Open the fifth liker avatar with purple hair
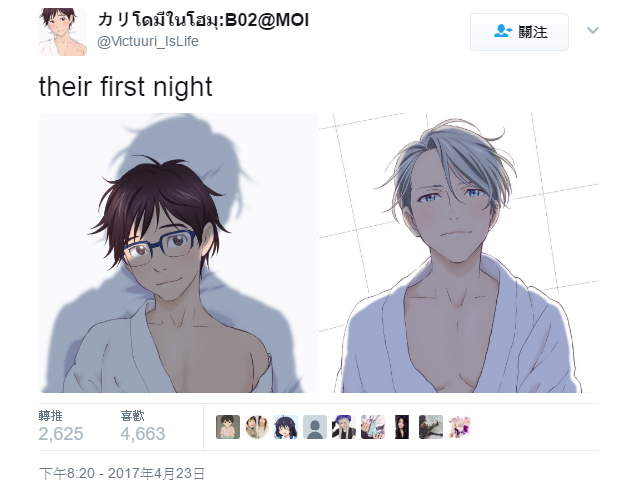This screenshot has width=637, height=490. pyautogui.click(x=344, y=427)
